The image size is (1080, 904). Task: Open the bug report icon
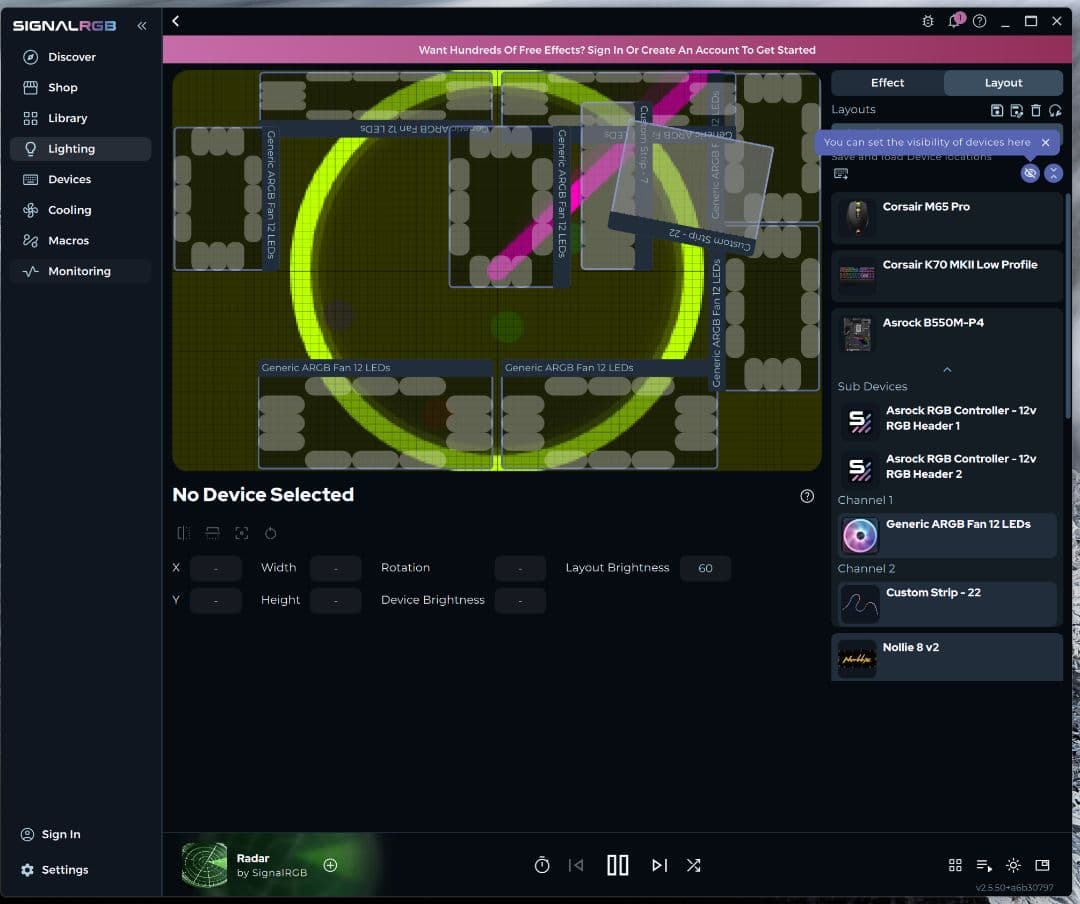coord(928,21)
